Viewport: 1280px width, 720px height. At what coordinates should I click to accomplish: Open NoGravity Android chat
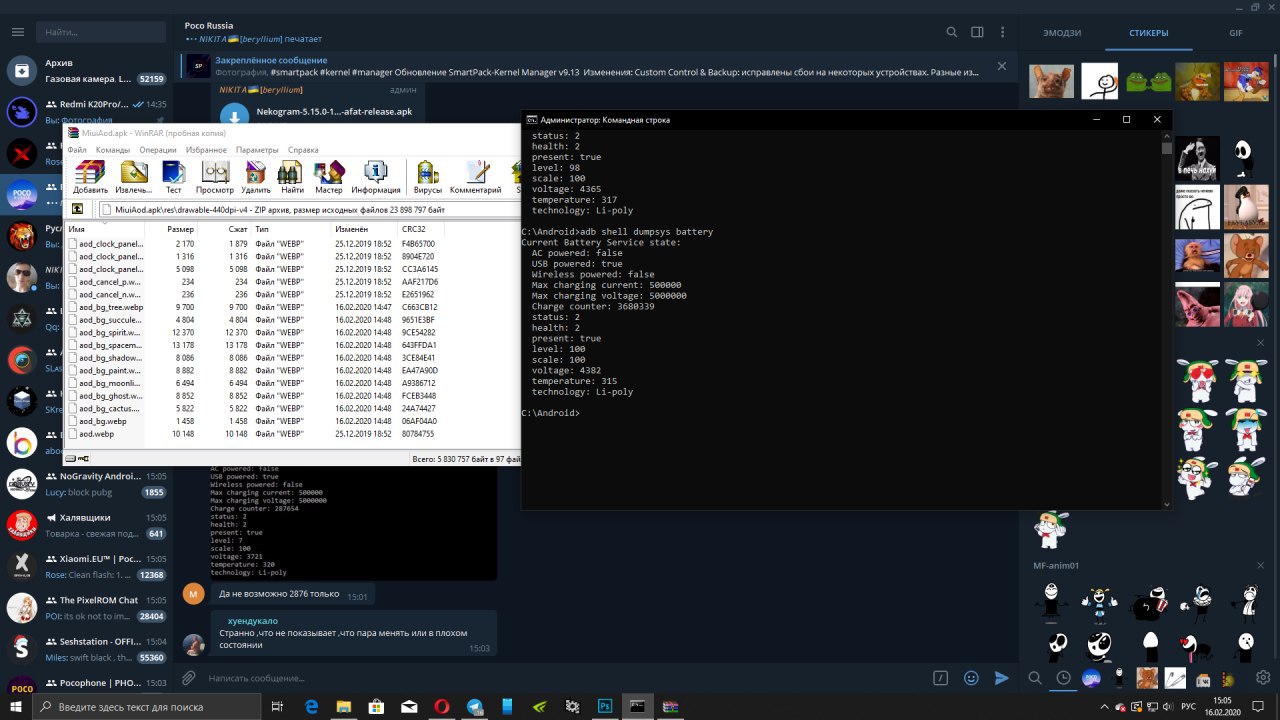(86, 484)
